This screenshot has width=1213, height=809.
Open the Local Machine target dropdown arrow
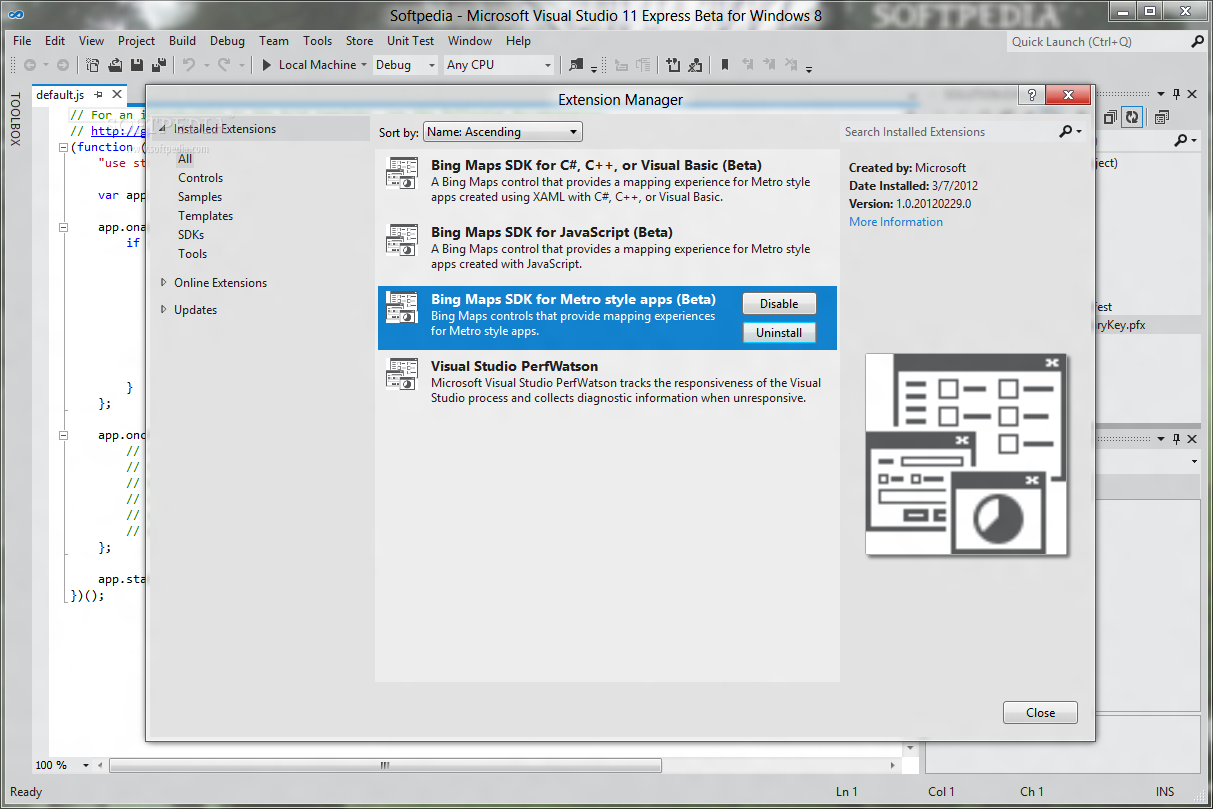click(x=365, y=65)
